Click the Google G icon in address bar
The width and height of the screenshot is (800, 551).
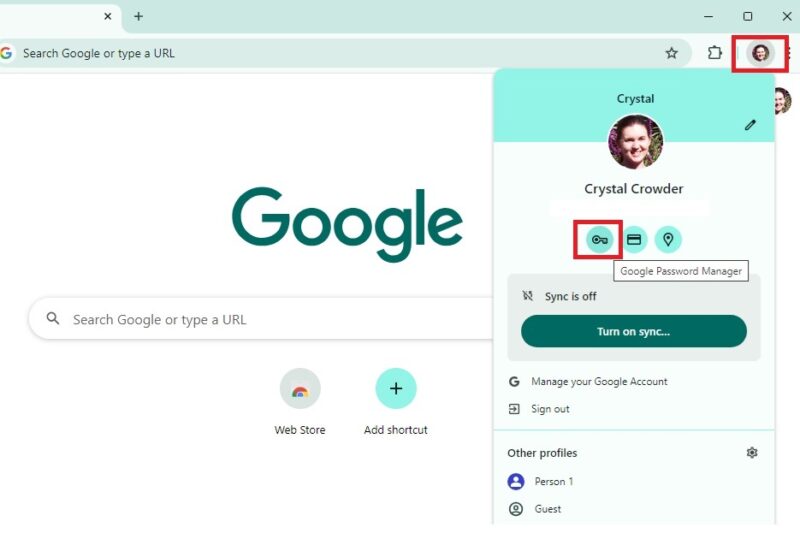(6, 53)
